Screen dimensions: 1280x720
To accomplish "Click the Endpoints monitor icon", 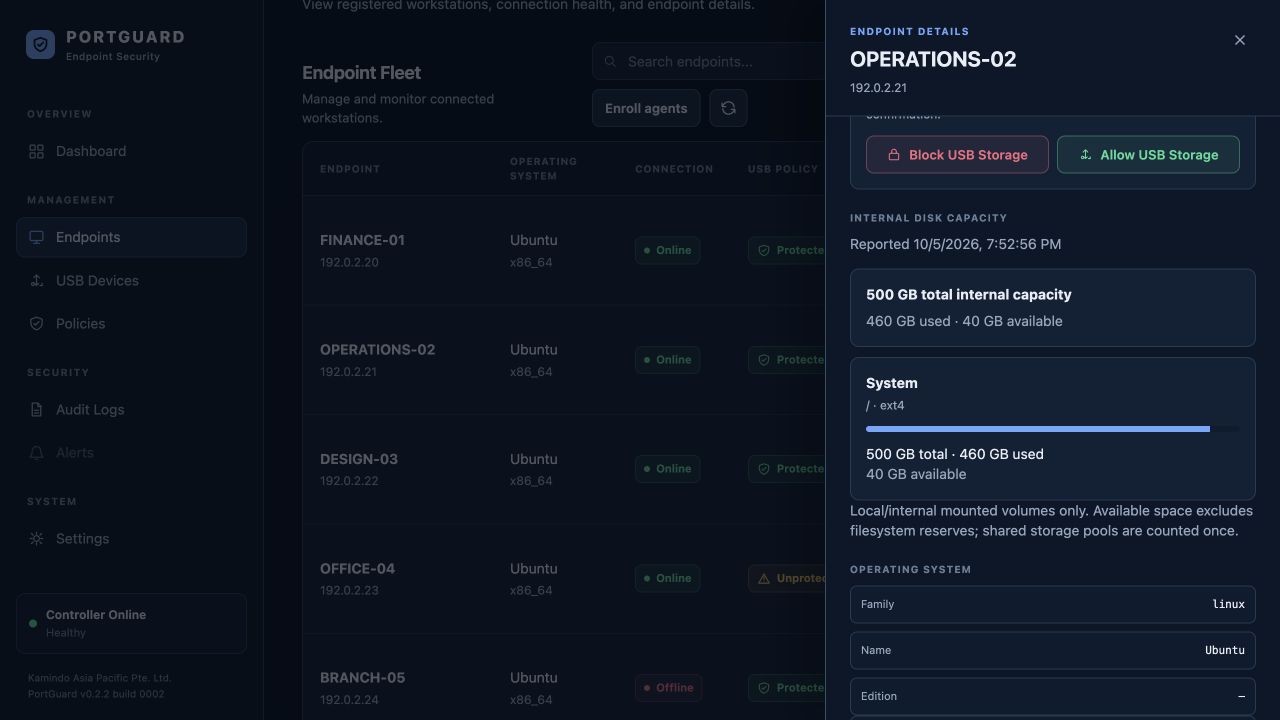I will pyautogui.click(x=36, y=237).
